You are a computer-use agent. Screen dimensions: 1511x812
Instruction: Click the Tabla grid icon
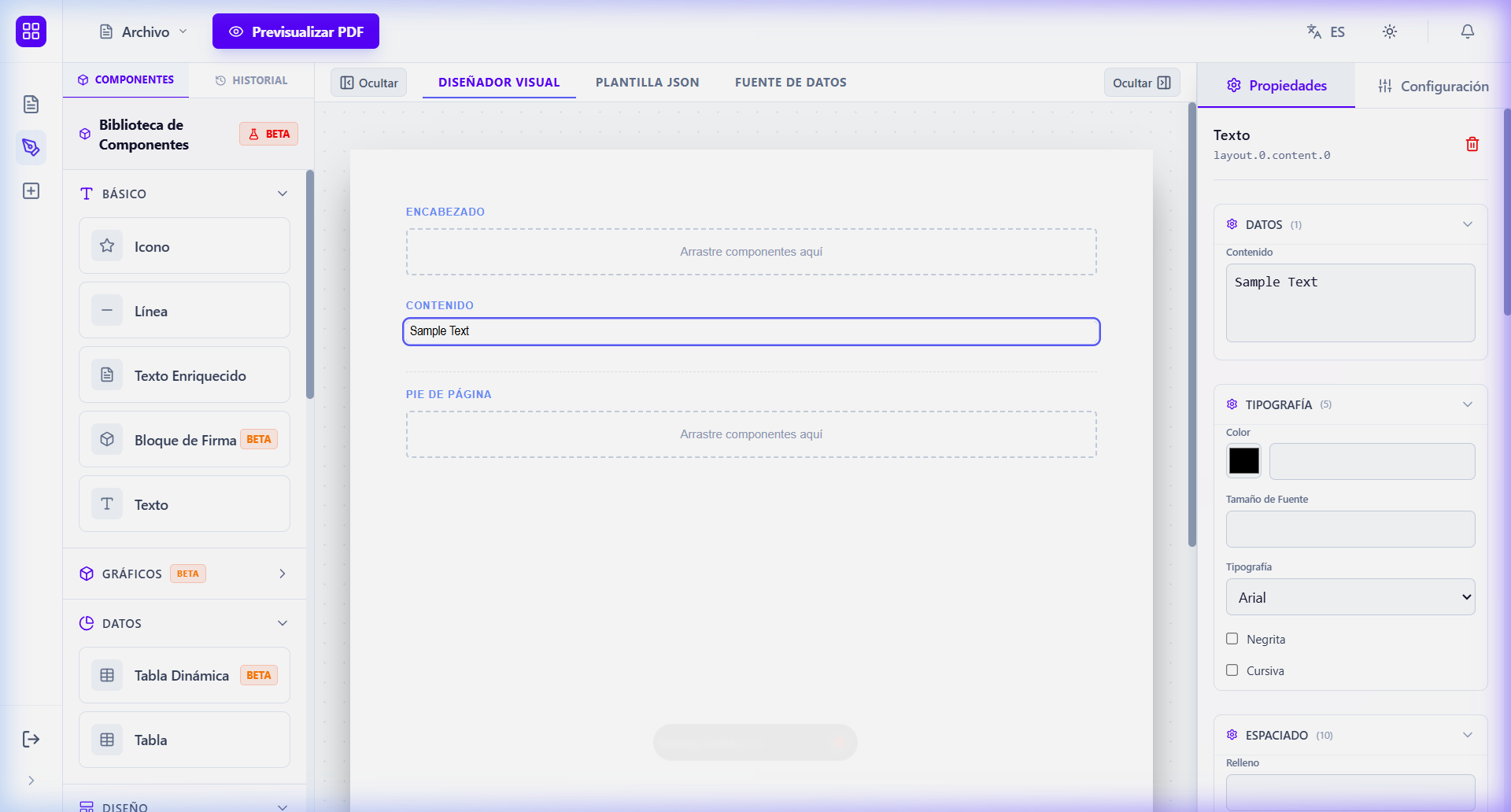107,740
